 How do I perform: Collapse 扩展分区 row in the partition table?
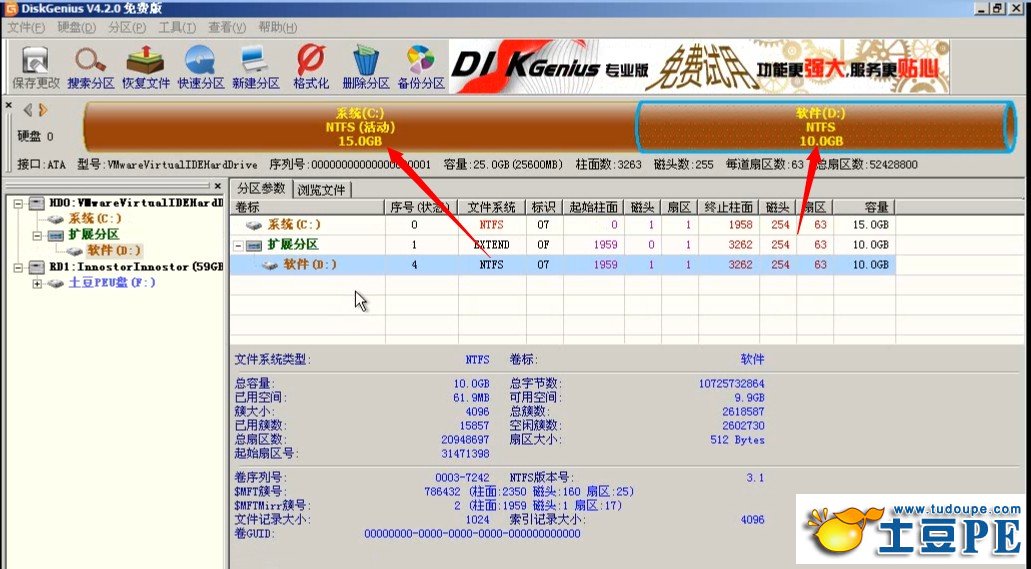click(238, 245)
